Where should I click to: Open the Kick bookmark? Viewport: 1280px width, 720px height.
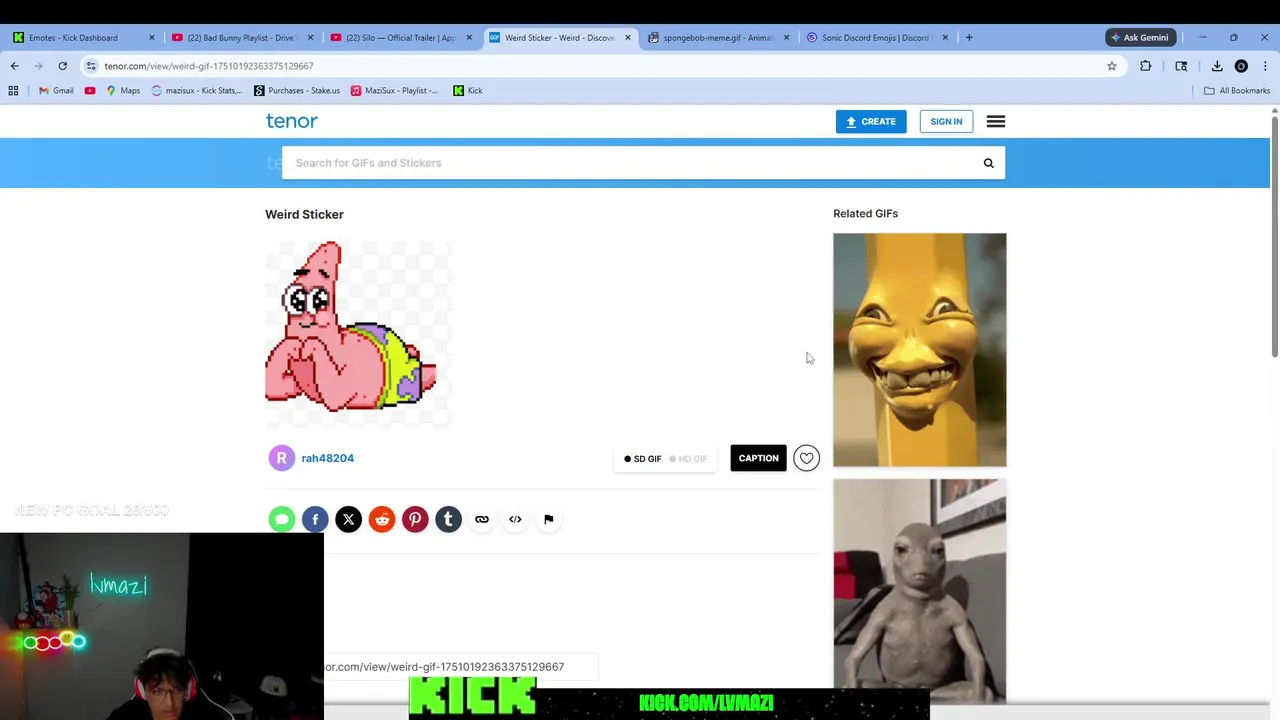coord(467,90)
